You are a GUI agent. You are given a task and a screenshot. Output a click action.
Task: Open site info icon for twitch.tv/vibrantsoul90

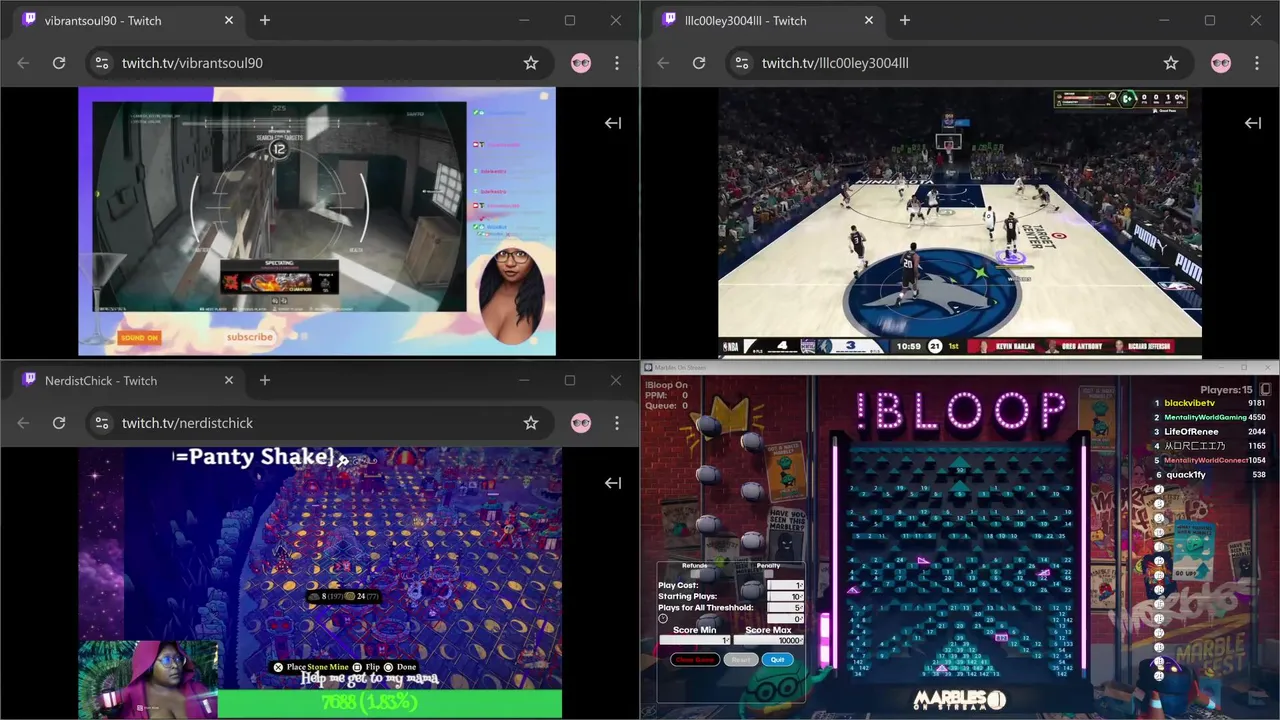point(101,63)
